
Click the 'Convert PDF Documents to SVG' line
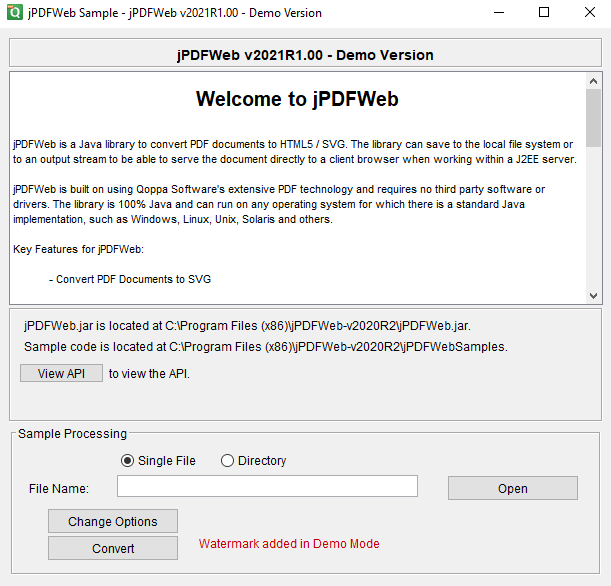(130, 279)
